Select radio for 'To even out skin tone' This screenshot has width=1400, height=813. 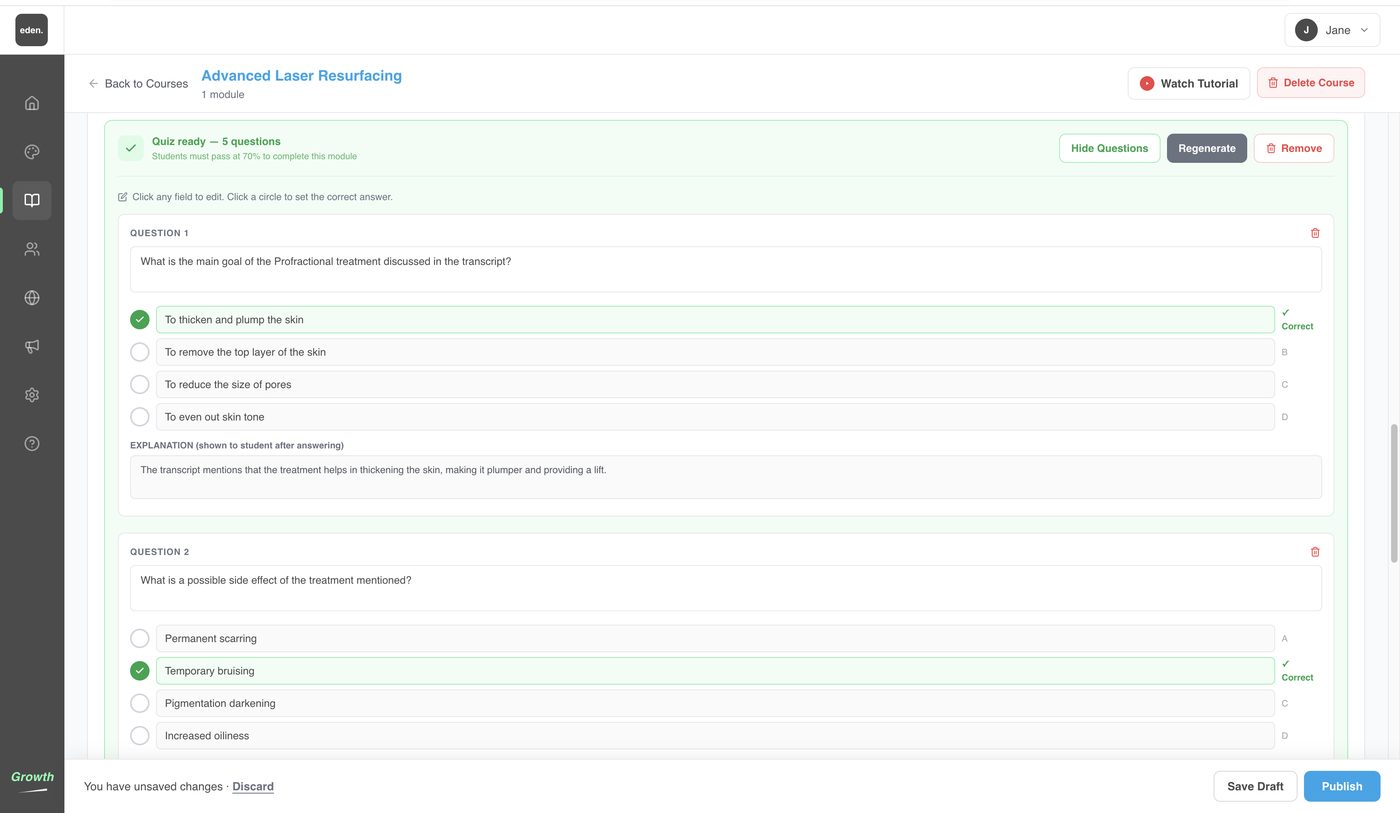[140, 417]
